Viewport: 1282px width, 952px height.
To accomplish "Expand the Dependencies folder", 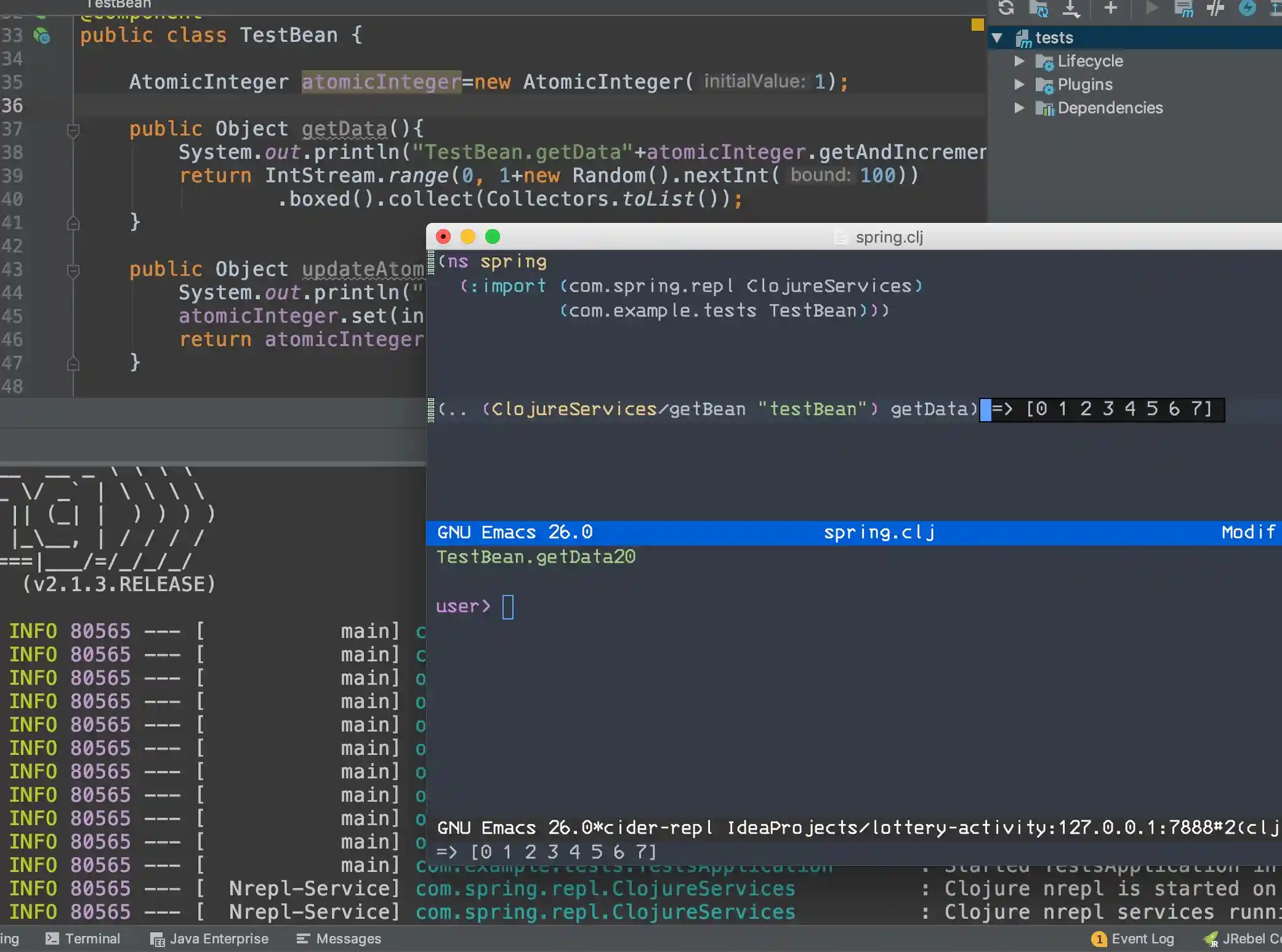I will click(1019, 108).
